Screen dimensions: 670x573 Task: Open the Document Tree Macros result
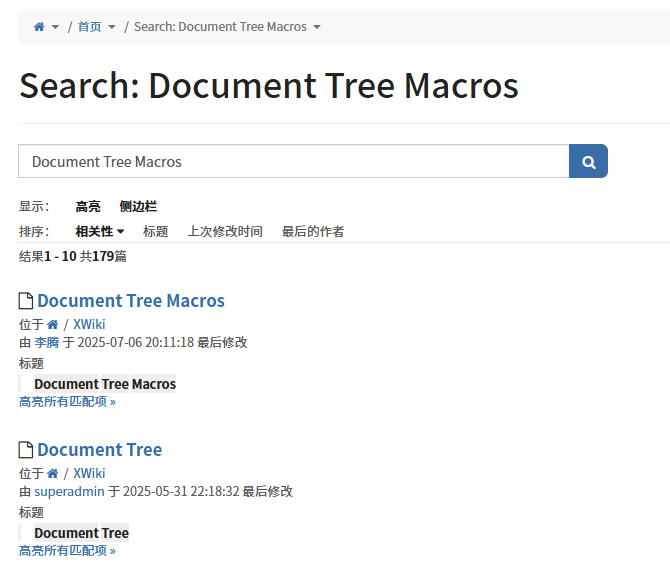click(131, 301)
